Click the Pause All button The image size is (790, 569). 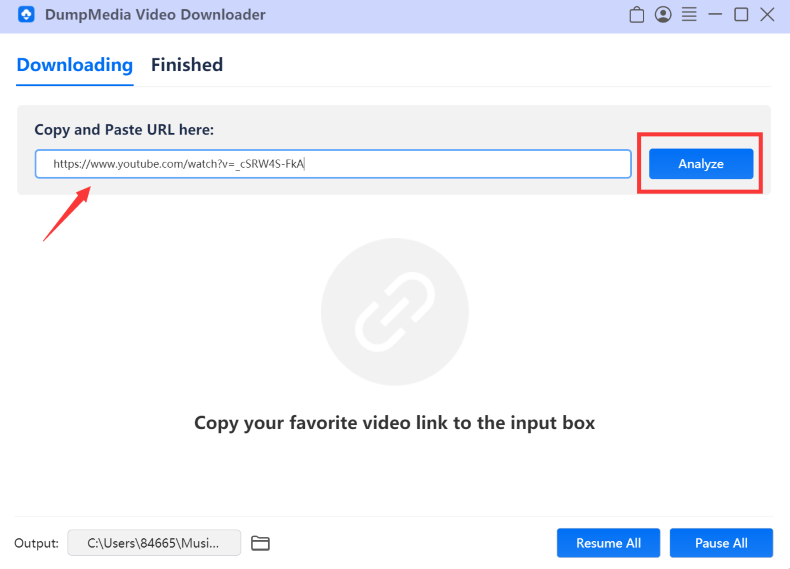tap(721, 543)
